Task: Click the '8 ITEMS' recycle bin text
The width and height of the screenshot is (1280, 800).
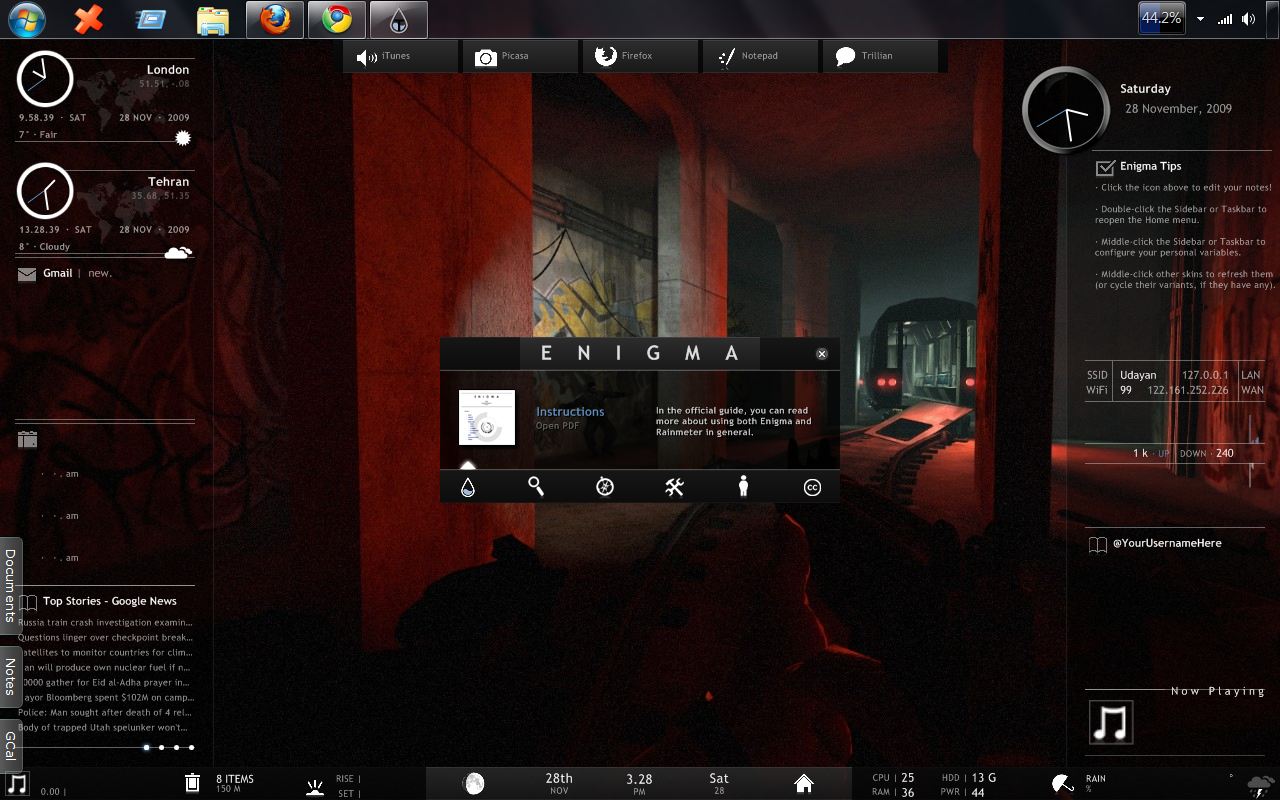Action: click(x=235, y=779)
